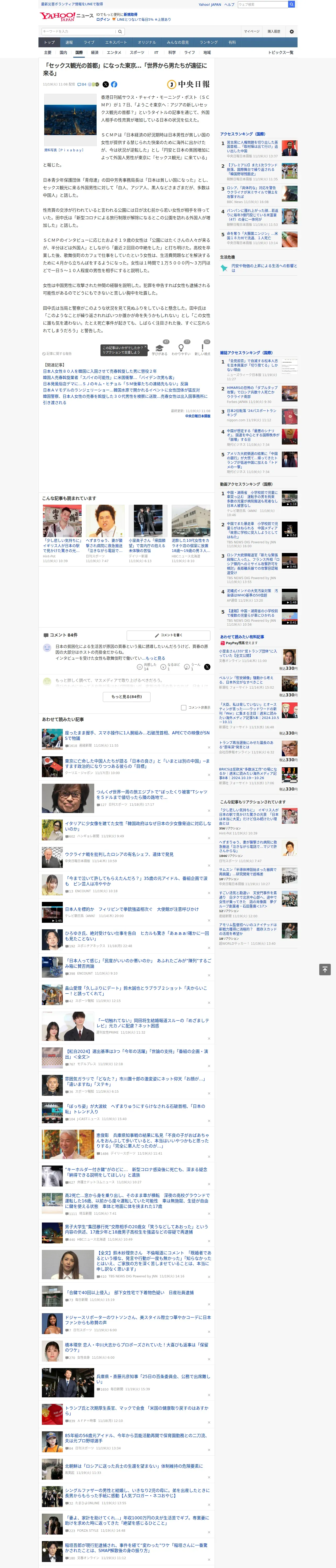Select the 速報 main tab

pyautogui.click(x=69, y=43)
